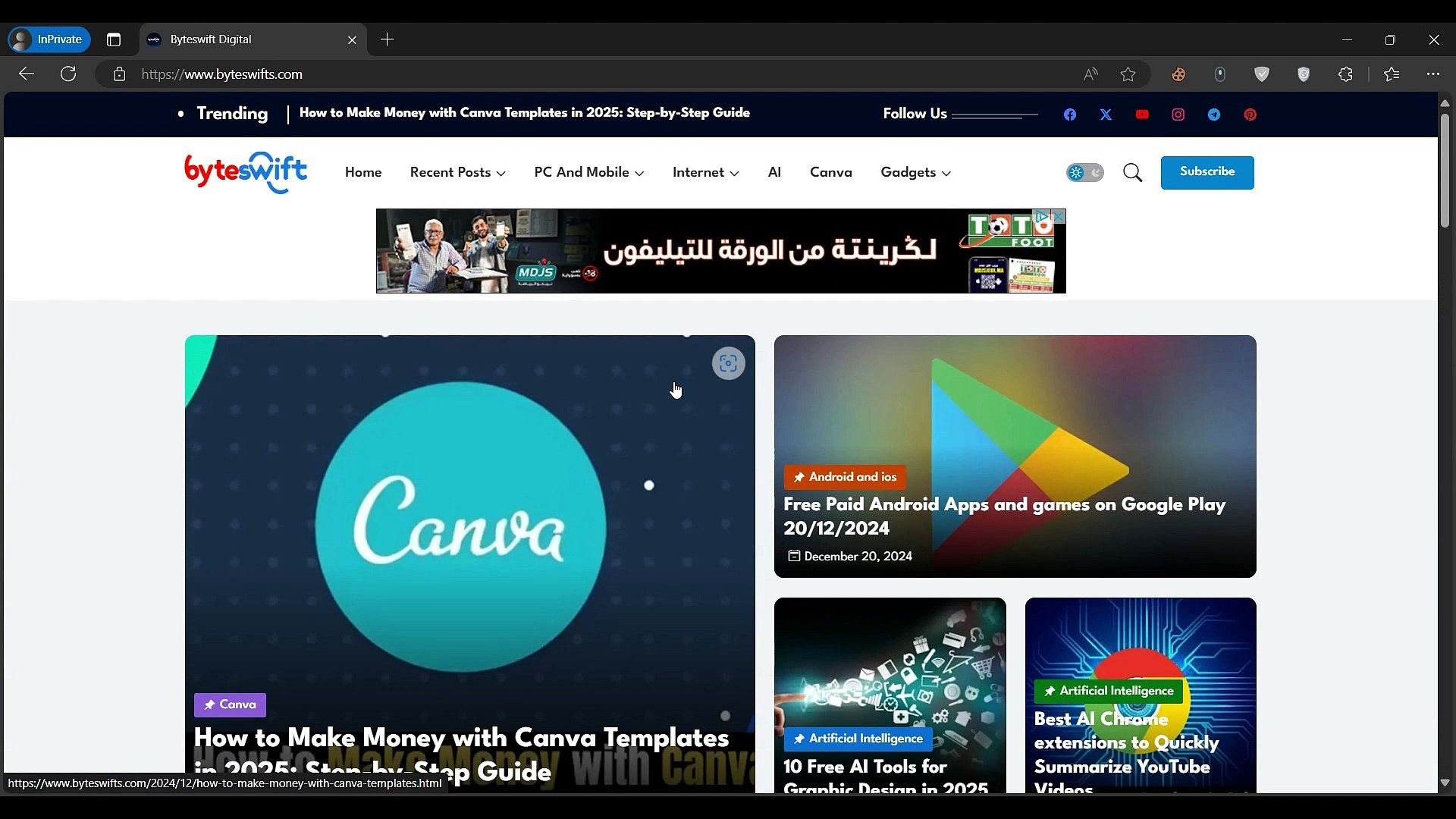The width and height of the screenshot is (1456, 819).
Task: Switch the site theme between light and dark
Action: 1085,172
